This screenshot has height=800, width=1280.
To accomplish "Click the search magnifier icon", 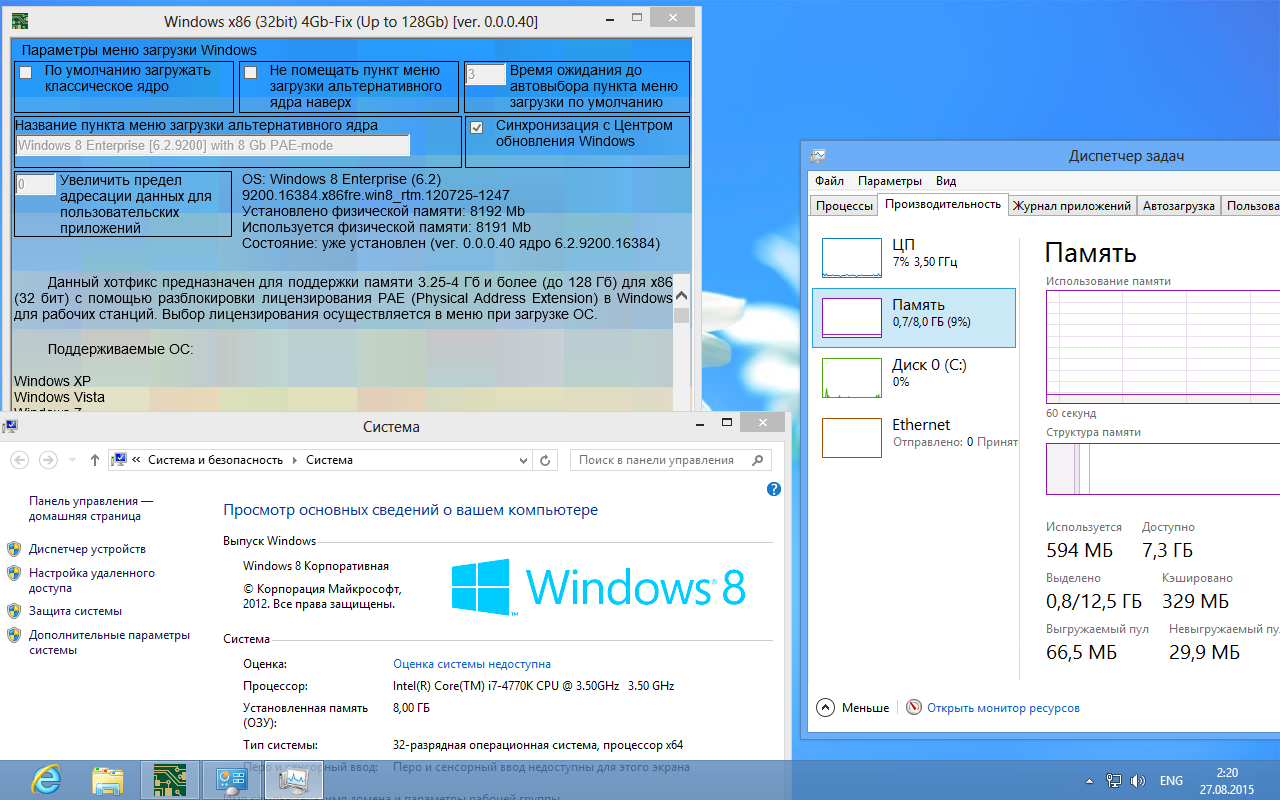I will 757,460.
